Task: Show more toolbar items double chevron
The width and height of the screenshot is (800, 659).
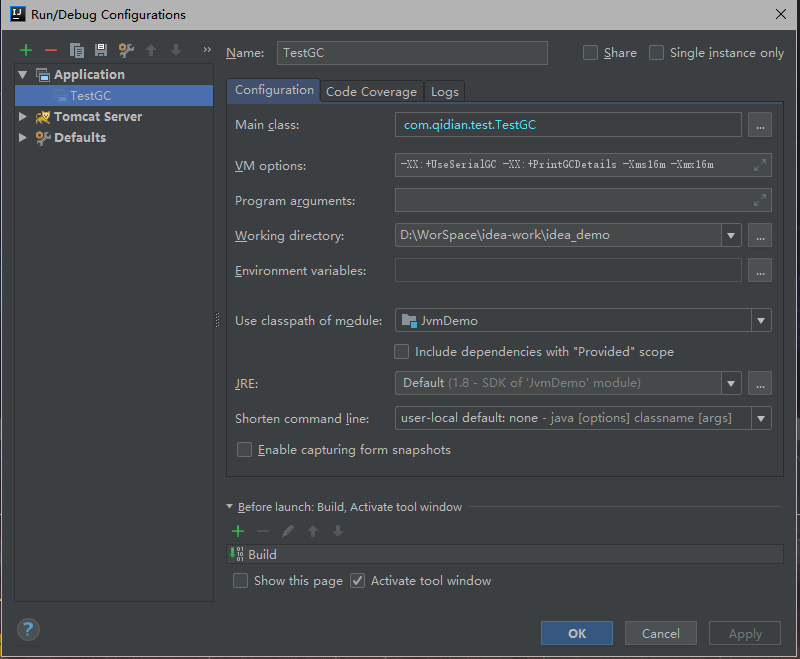Action: pos(207,49)
